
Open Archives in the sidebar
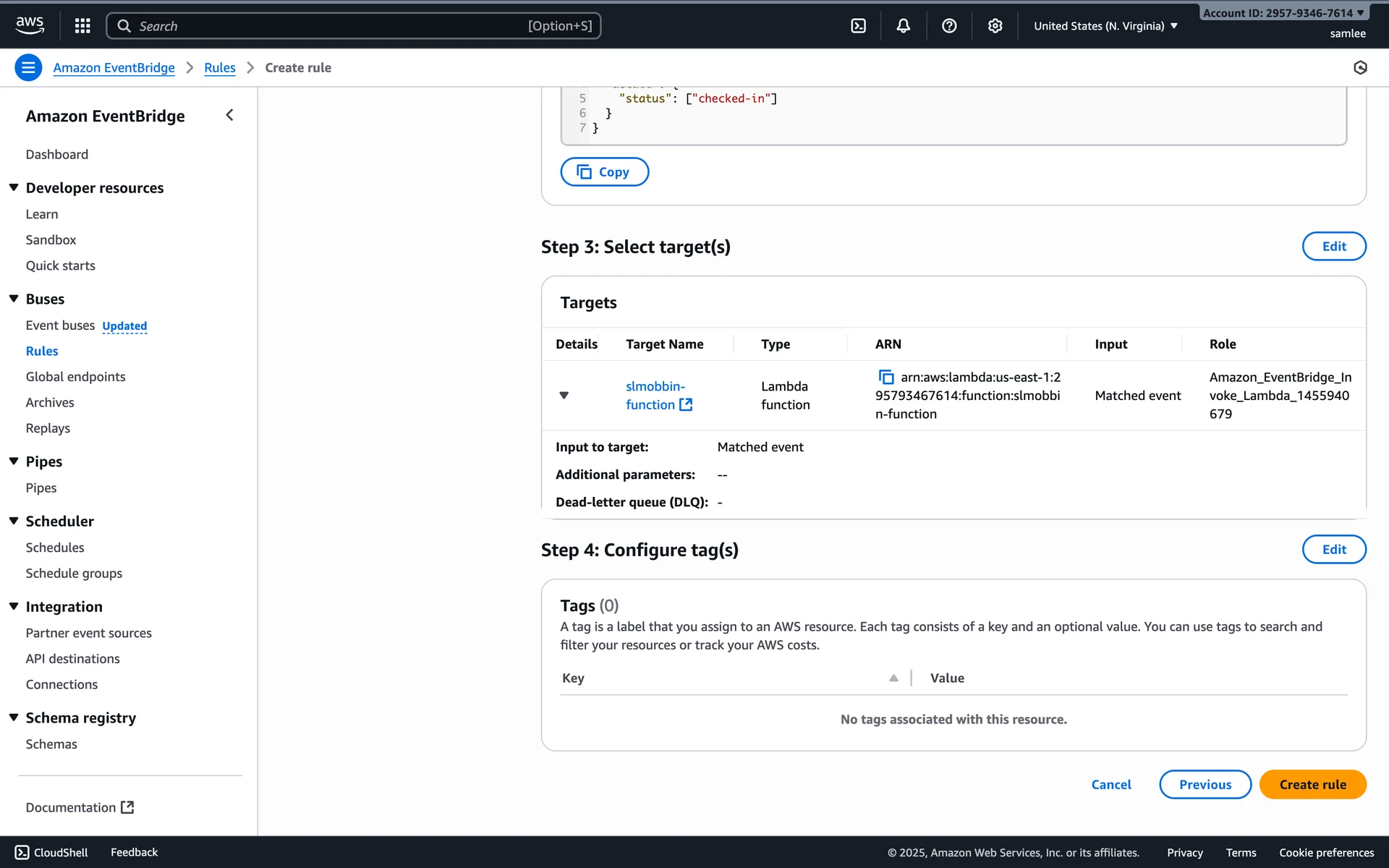point(50,402)
